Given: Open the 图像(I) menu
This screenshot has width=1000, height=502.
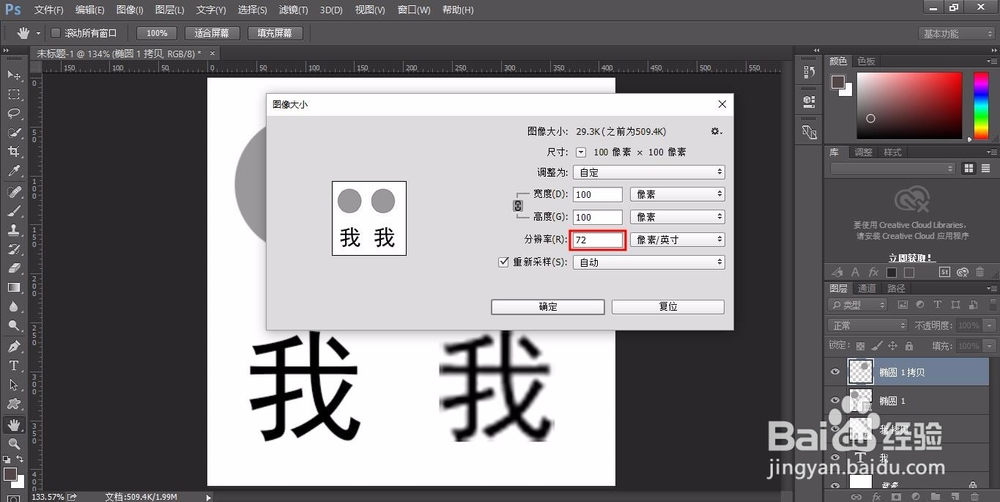Looking at the screenshot, I should (x=130, y=10).
